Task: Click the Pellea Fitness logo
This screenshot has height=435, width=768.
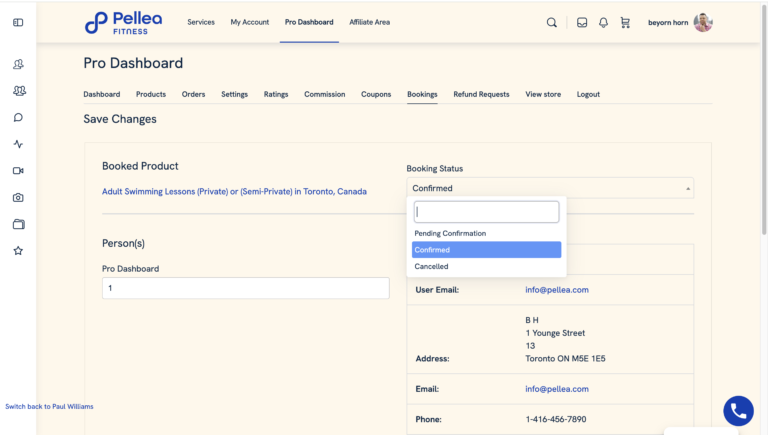Action: tap(123, 23)
